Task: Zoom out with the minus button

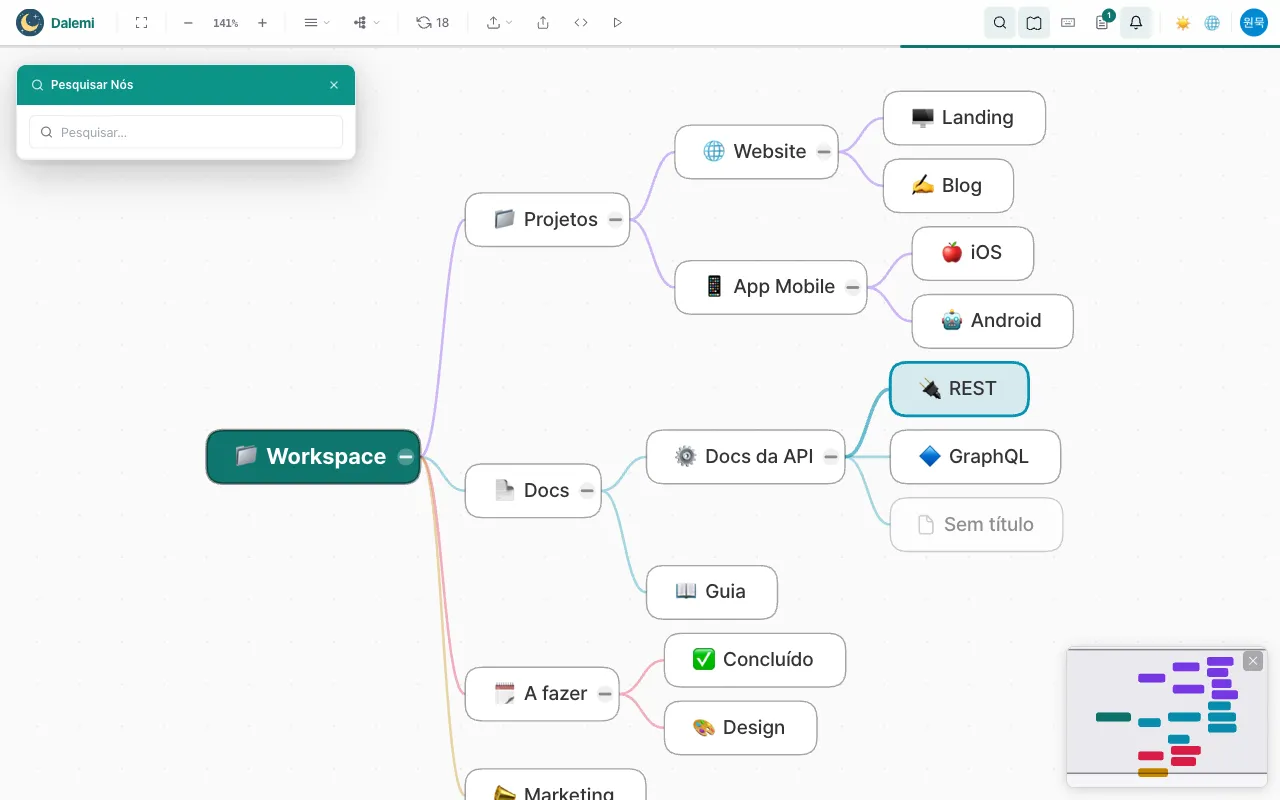Action: tap(188, 22)
